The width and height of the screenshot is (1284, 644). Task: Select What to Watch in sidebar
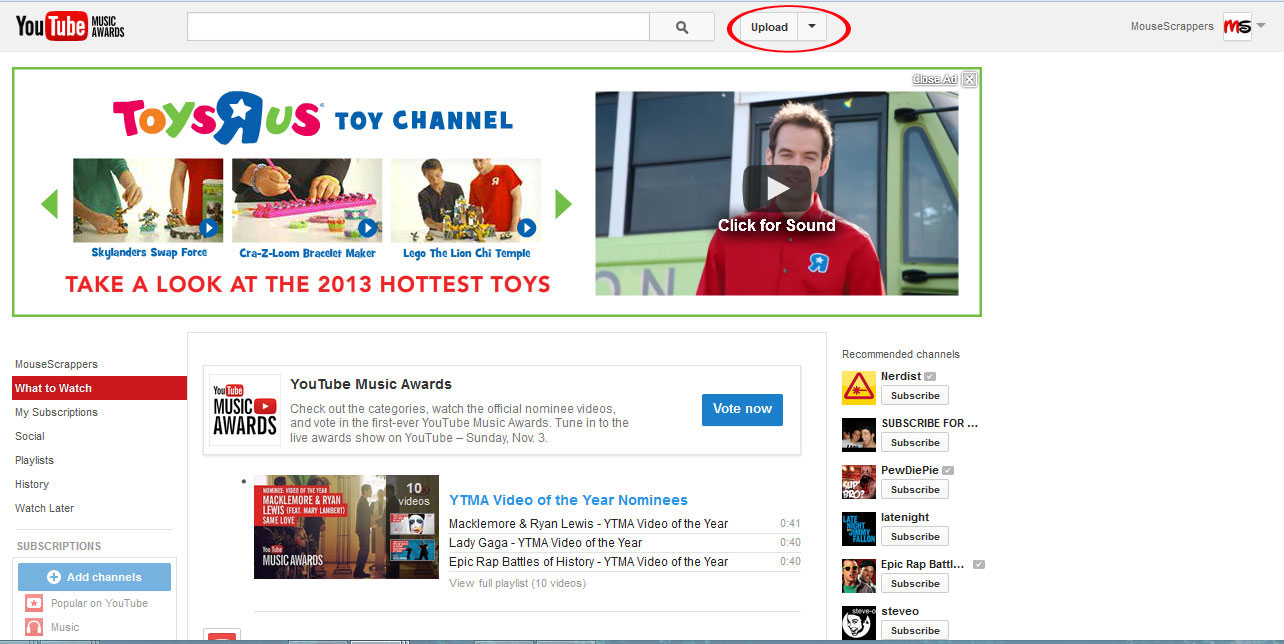click(x=100, y=388)
